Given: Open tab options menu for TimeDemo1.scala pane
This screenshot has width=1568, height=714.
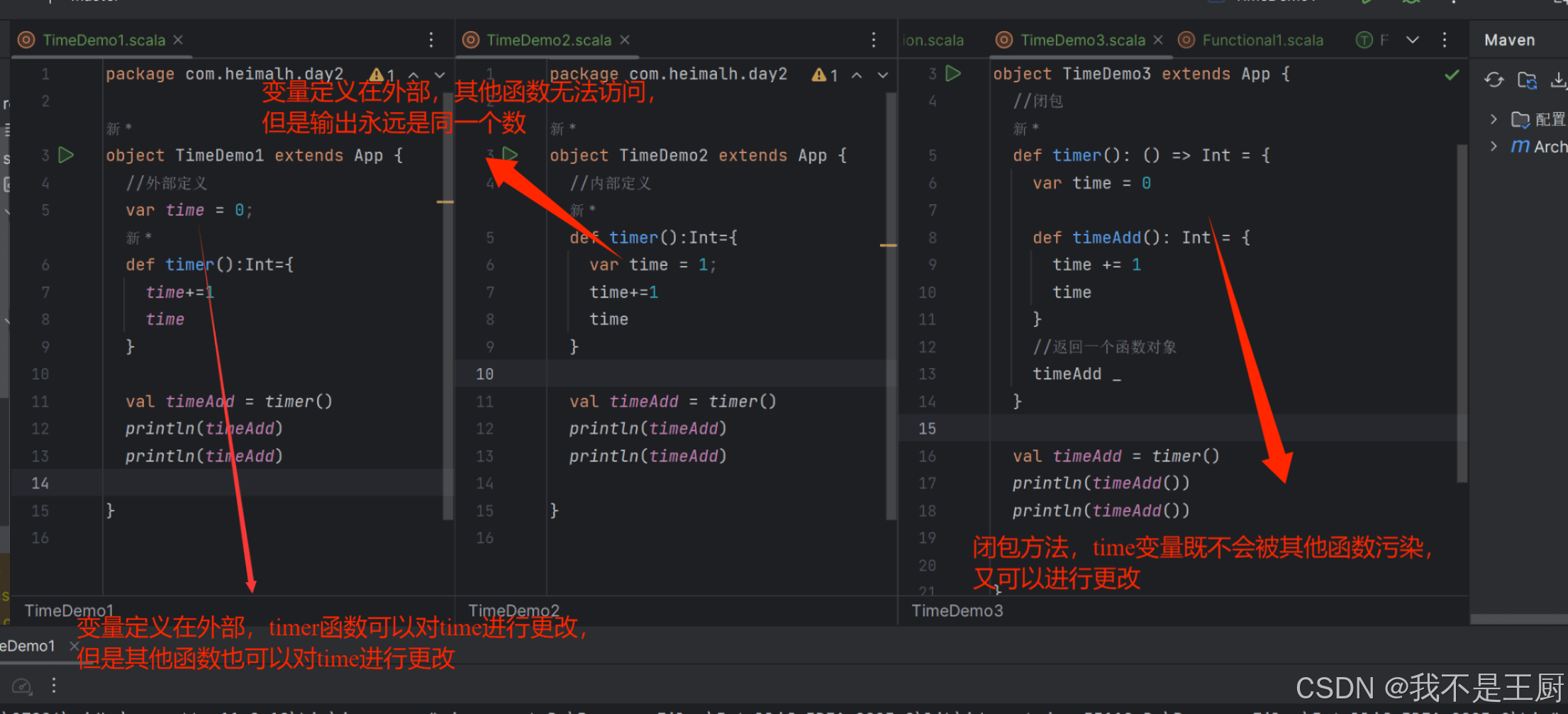Looking at the screenshot, I should click(x=431, y=40).
